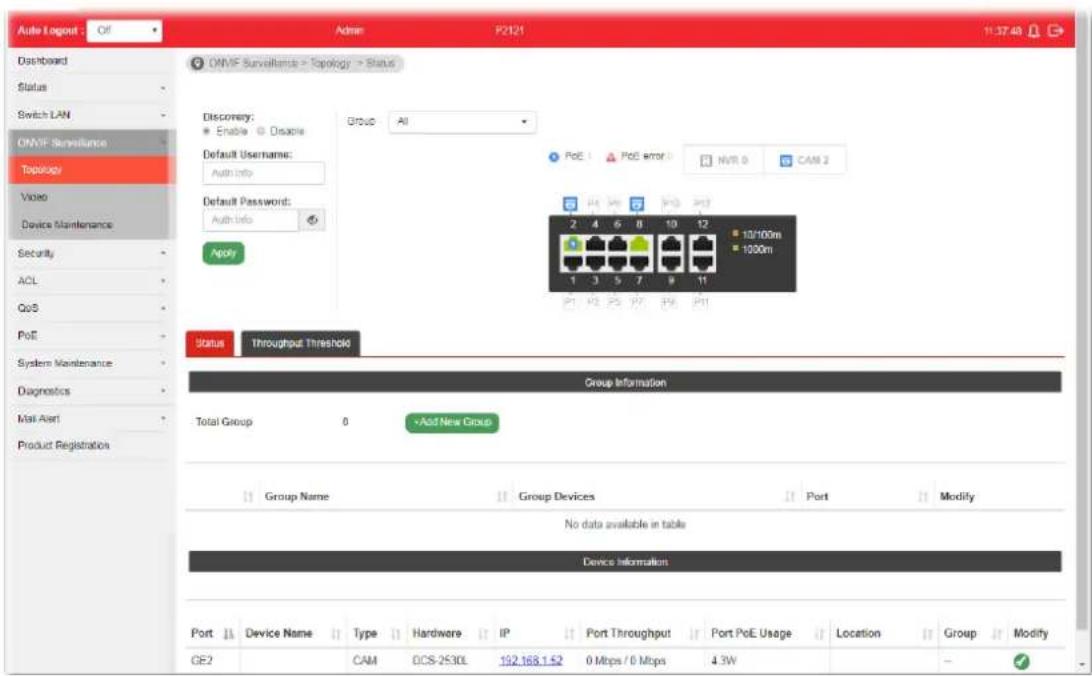This screenshot has height=676, width=1092.
Task: Select Discovery Disable radio button
Action: point(261,131)
